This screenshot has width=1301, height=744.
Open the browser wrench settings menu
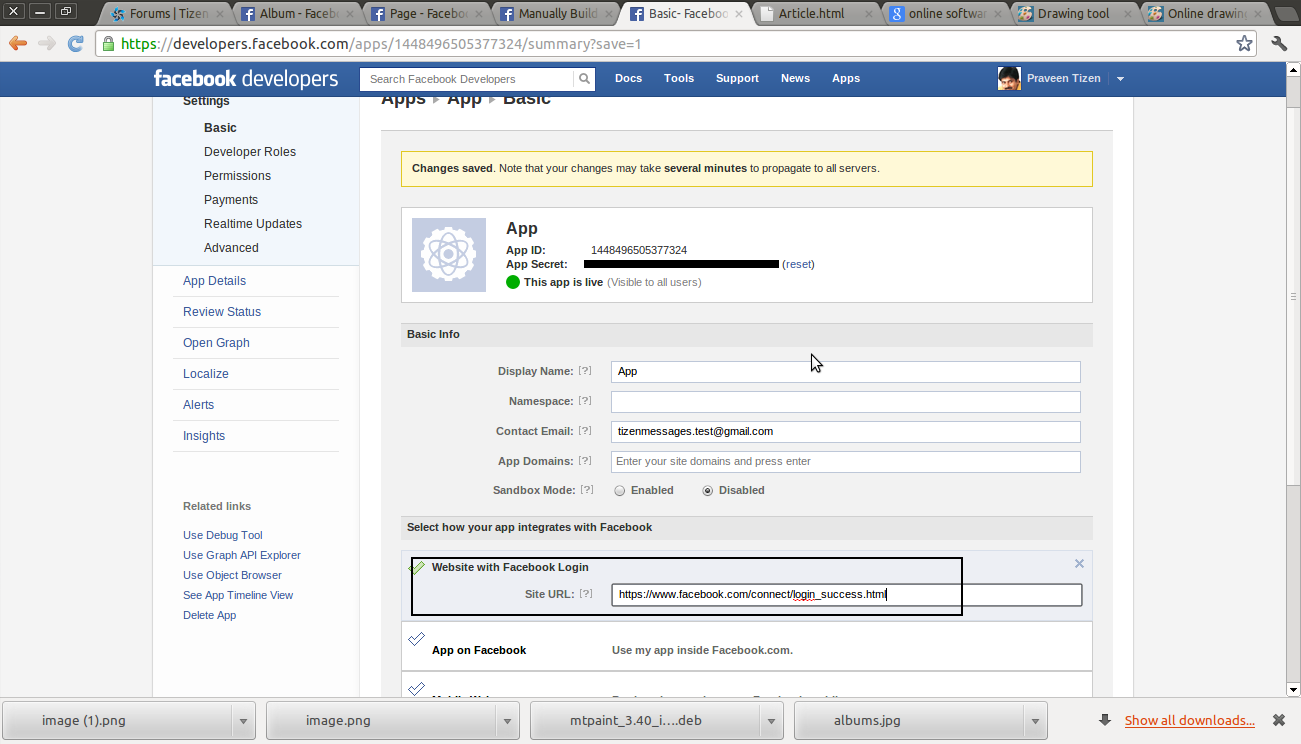point(1279,44)
